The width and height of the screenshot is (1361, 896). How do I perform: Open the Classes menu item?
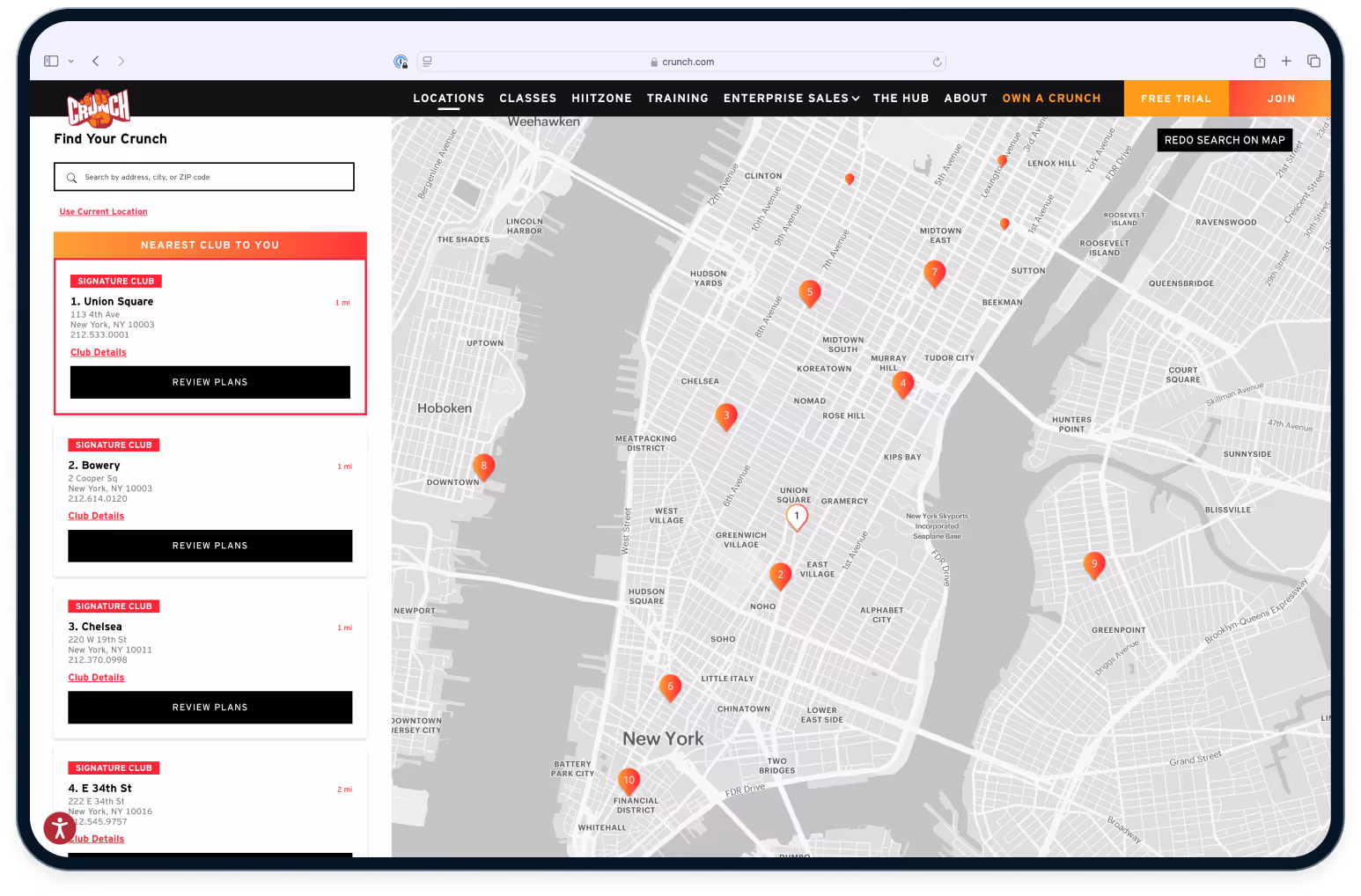[527, 98]
